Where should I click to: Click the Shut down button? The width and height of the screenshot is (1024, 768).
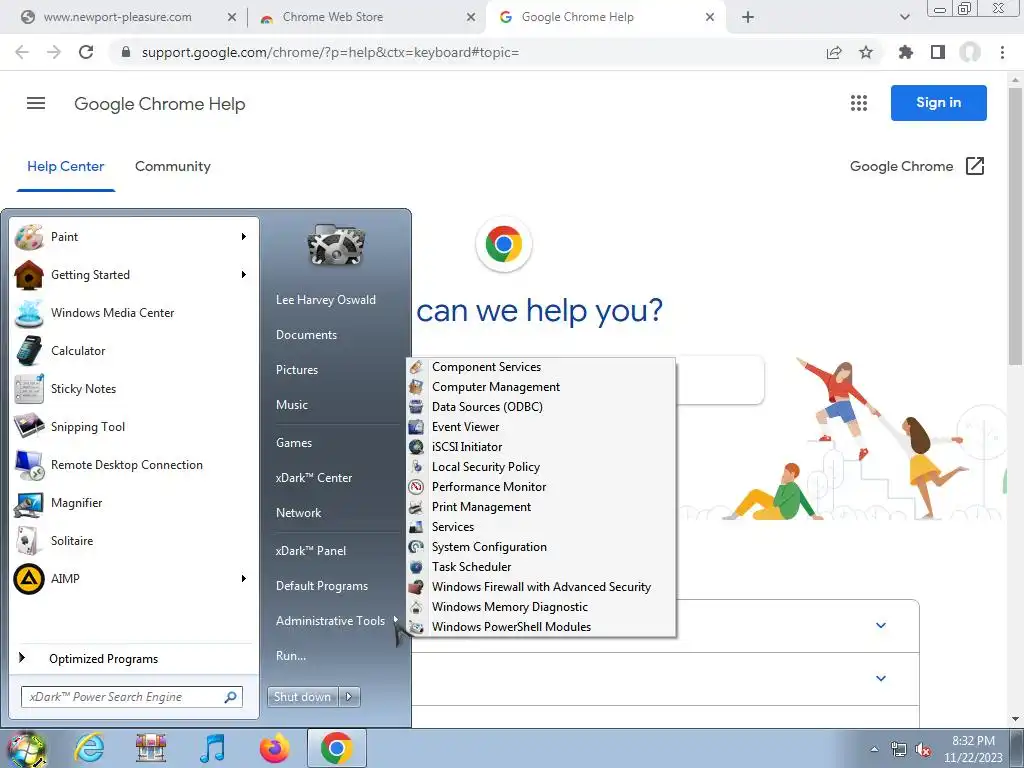[x=302, y=697]
